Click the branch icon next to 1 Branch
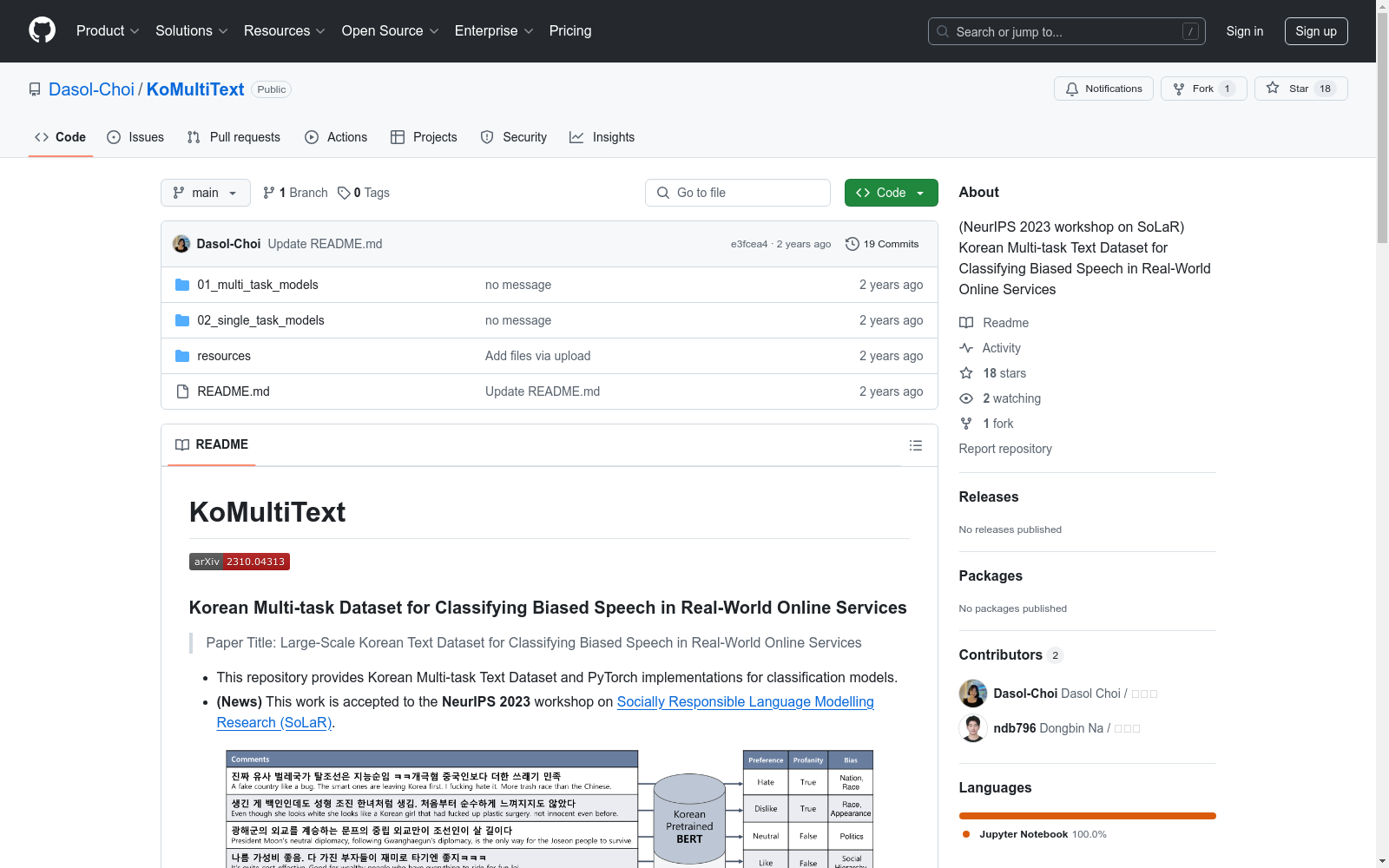 (x=269, y=193)
